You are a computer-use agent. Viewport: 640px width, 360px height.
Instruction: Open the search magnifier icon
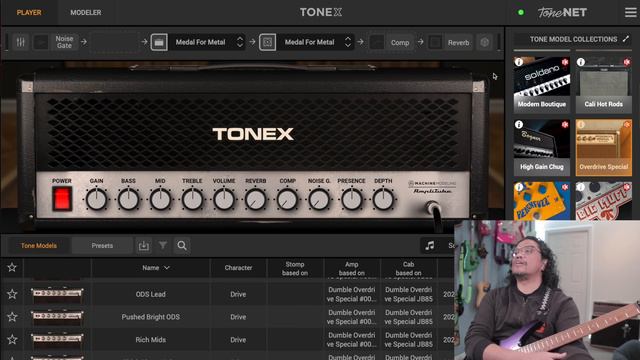click(182, 245)
